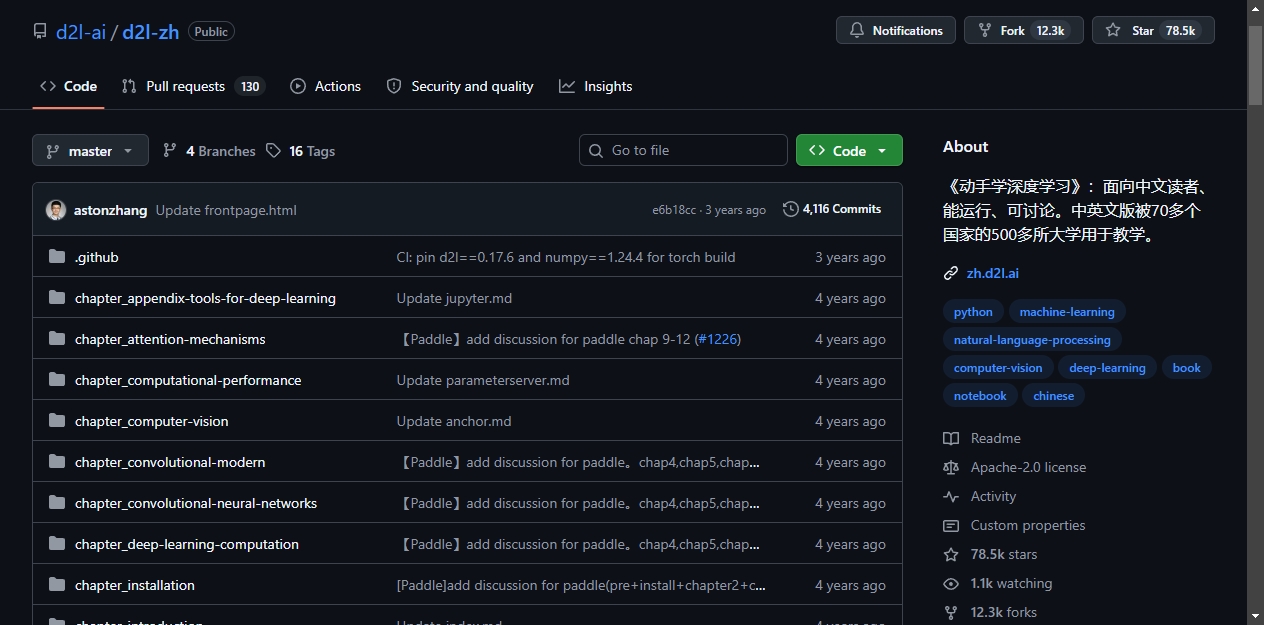The width and height of the screenshot is (1264, 625).
Task: View the 4,116 Commits history
Action: click(832, 209)
